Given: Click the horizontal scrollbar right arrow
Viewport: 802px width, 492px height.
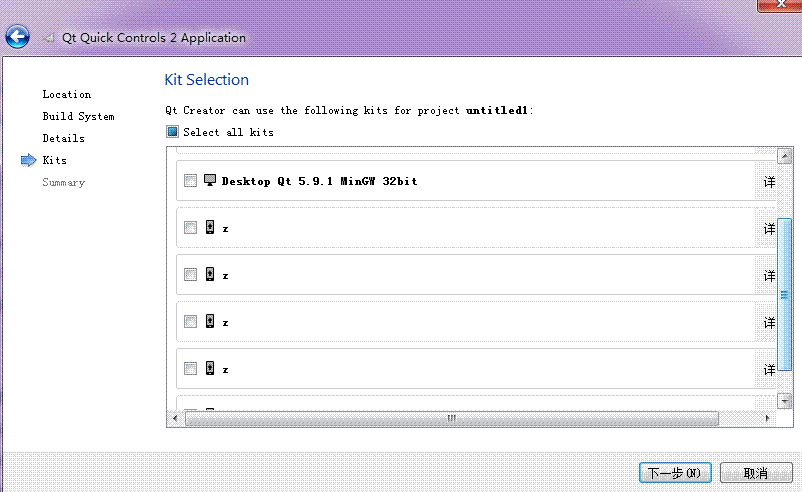Looking at the screenshot, I should [x=767, y=418].
